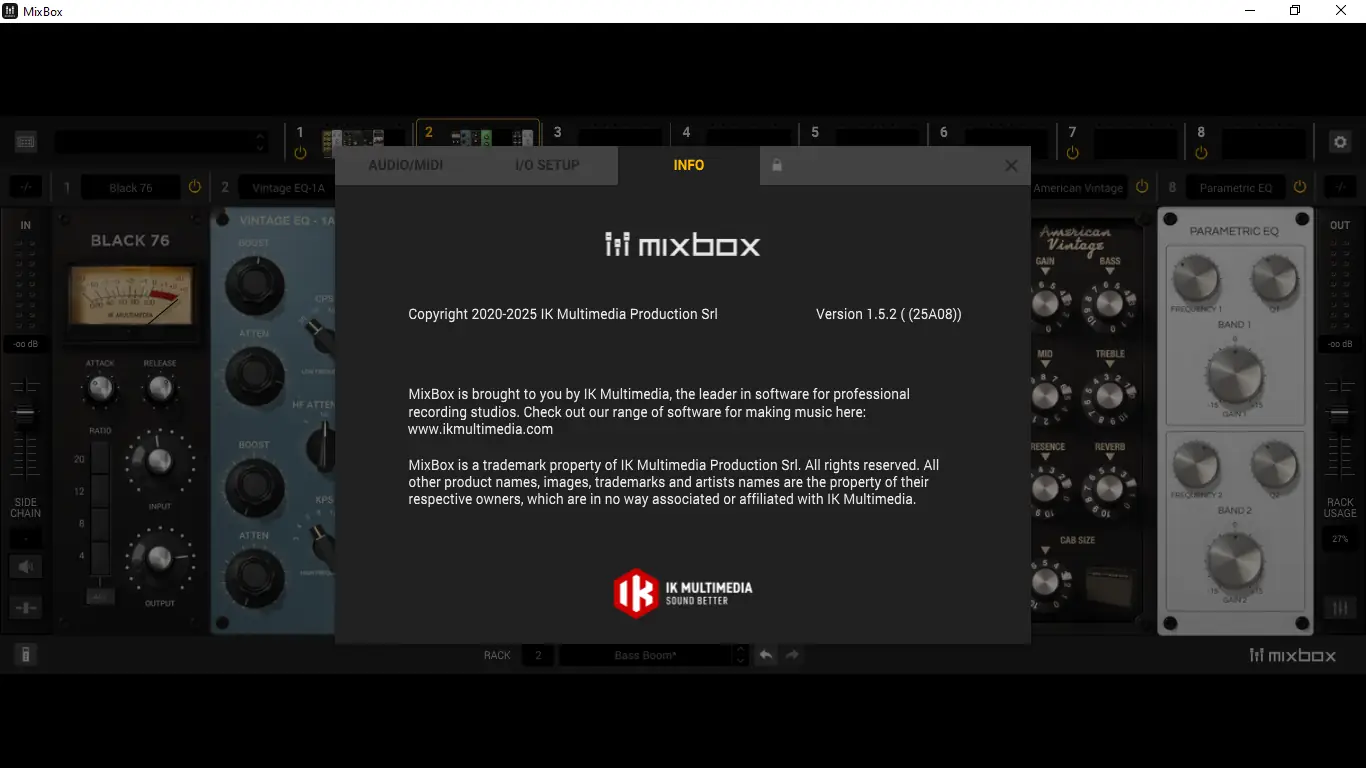Click the Parametric EQ Band 2 gain knob
Image resolution: width=1366 pixels, height=768 pixels.
[x=1234, y=560]
